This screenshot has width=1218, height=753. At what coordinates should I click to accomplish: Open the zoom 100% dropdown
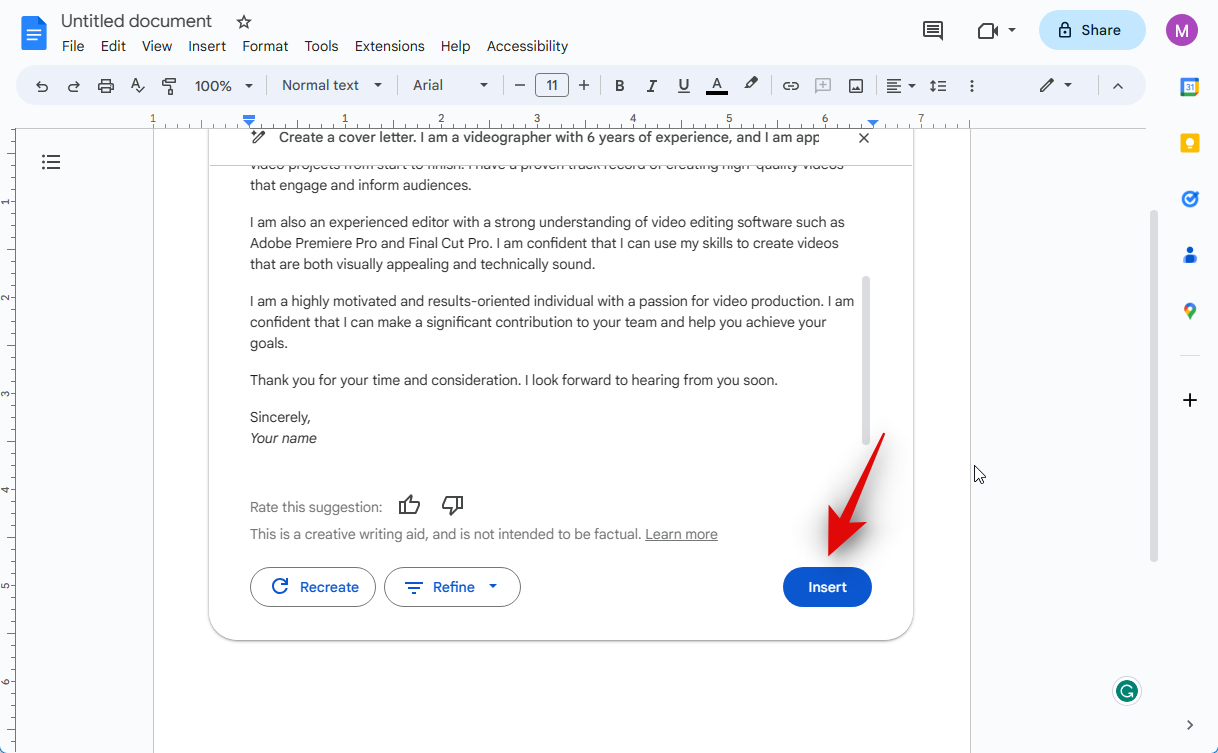tap(224, 86)
